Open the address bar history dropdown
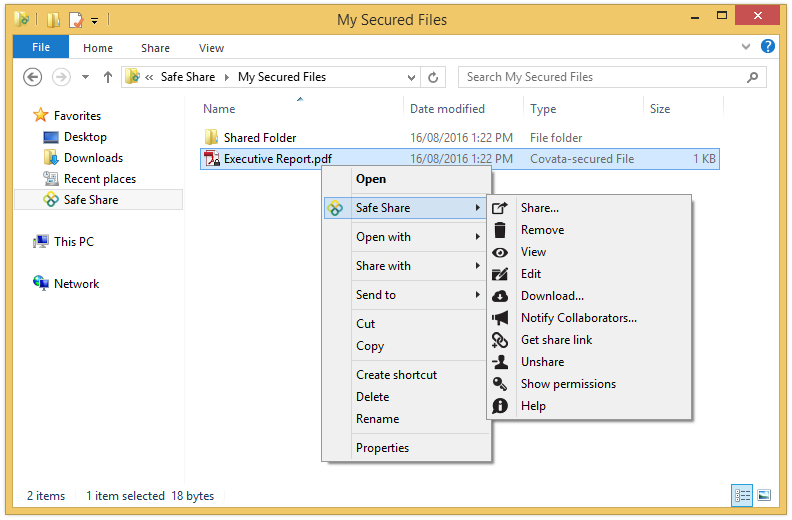Viewport: 792px width, 520px height. [x=412, y=77]
